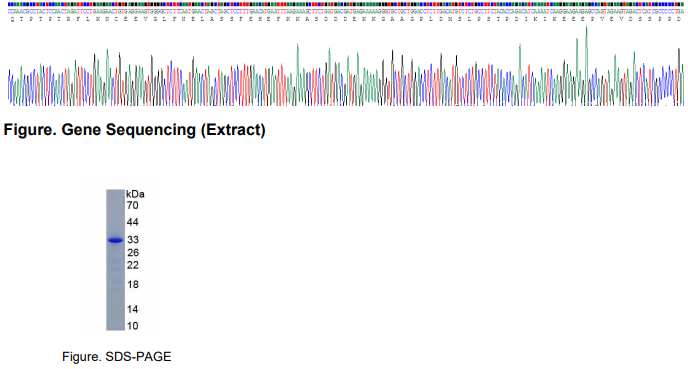Select the 44 kDa marker label

pyautogui.click(x=133, y=222)
